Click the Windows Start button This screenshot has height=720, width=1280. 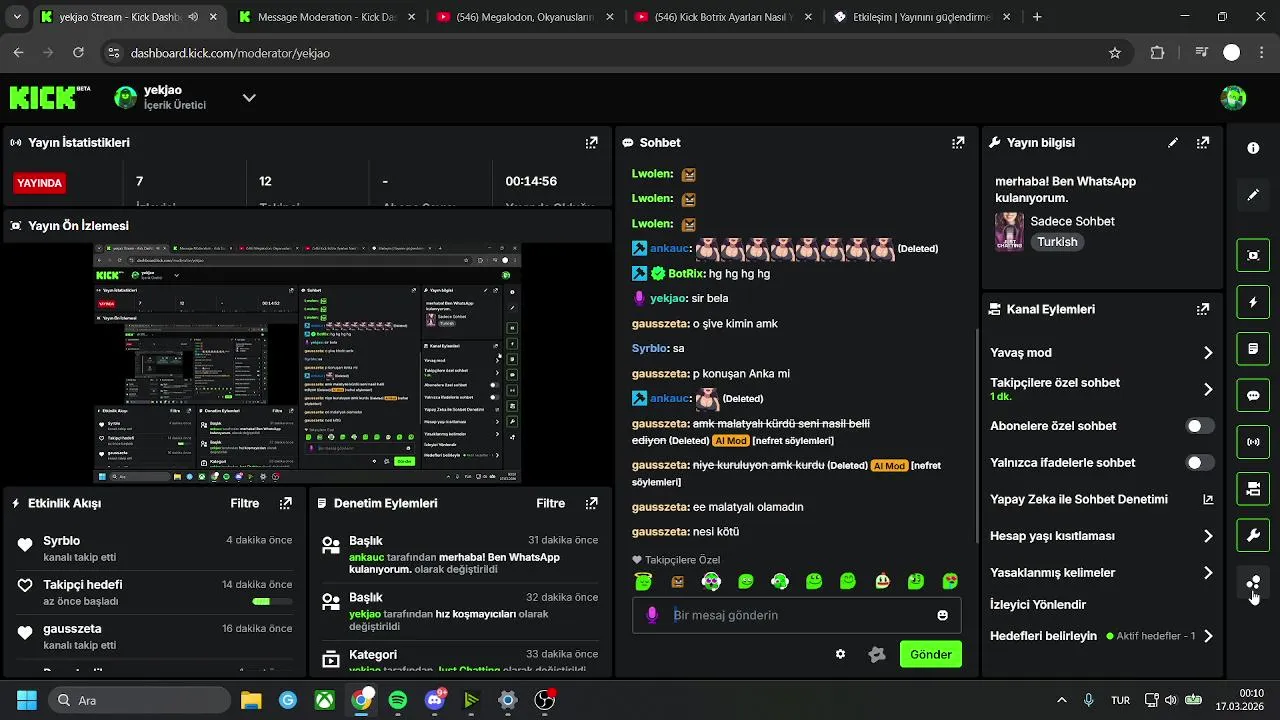tap(26, 700)
